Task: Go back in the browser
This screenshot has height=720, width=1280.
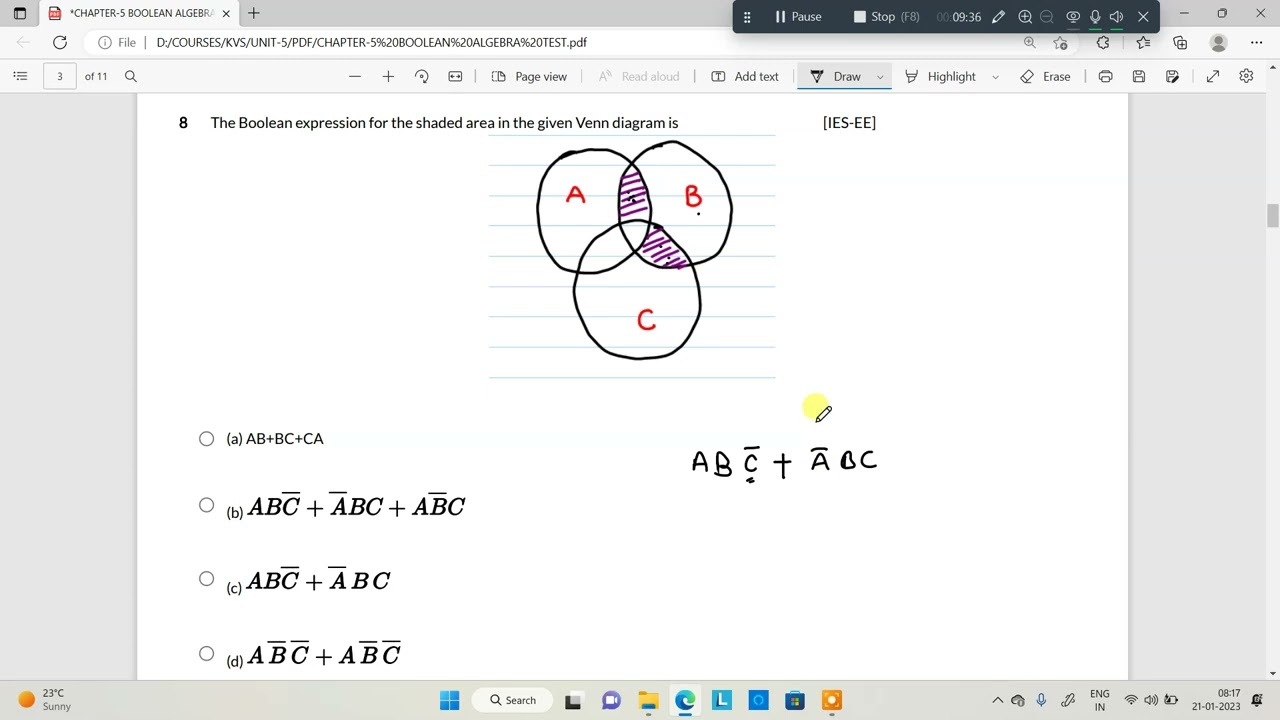Action: tap(24, 42)
